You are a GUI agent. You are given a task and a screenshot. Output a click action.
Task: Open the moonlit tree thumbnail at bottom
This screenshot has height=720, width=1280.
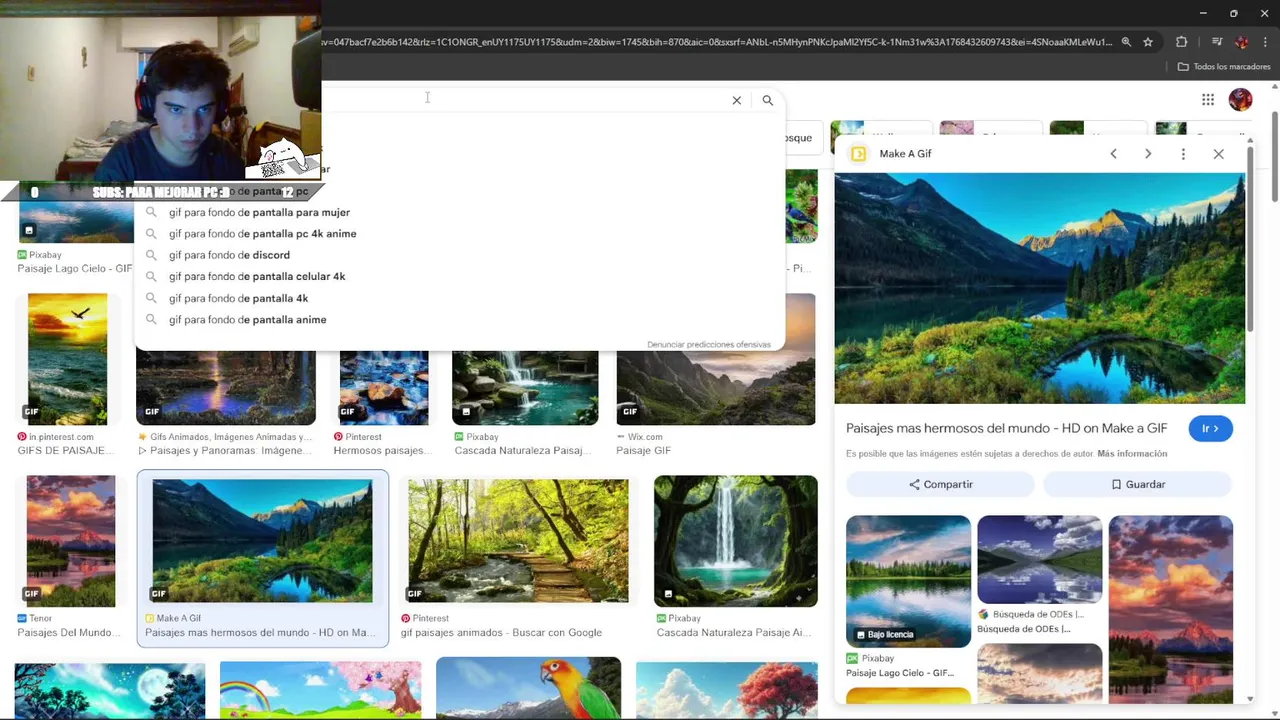(110, 690)
